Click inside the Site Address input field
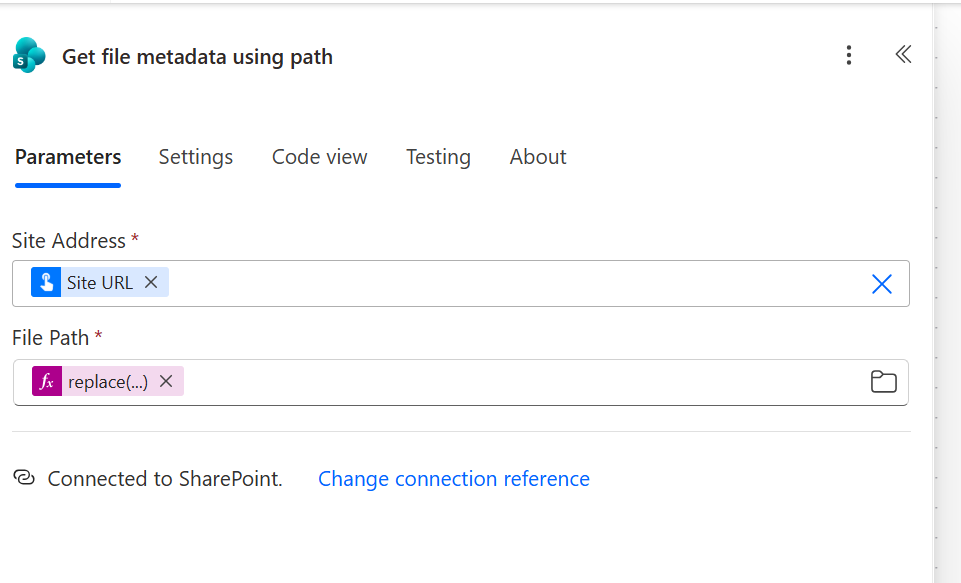This screenshot has height=583, width=961. [461, 284]
